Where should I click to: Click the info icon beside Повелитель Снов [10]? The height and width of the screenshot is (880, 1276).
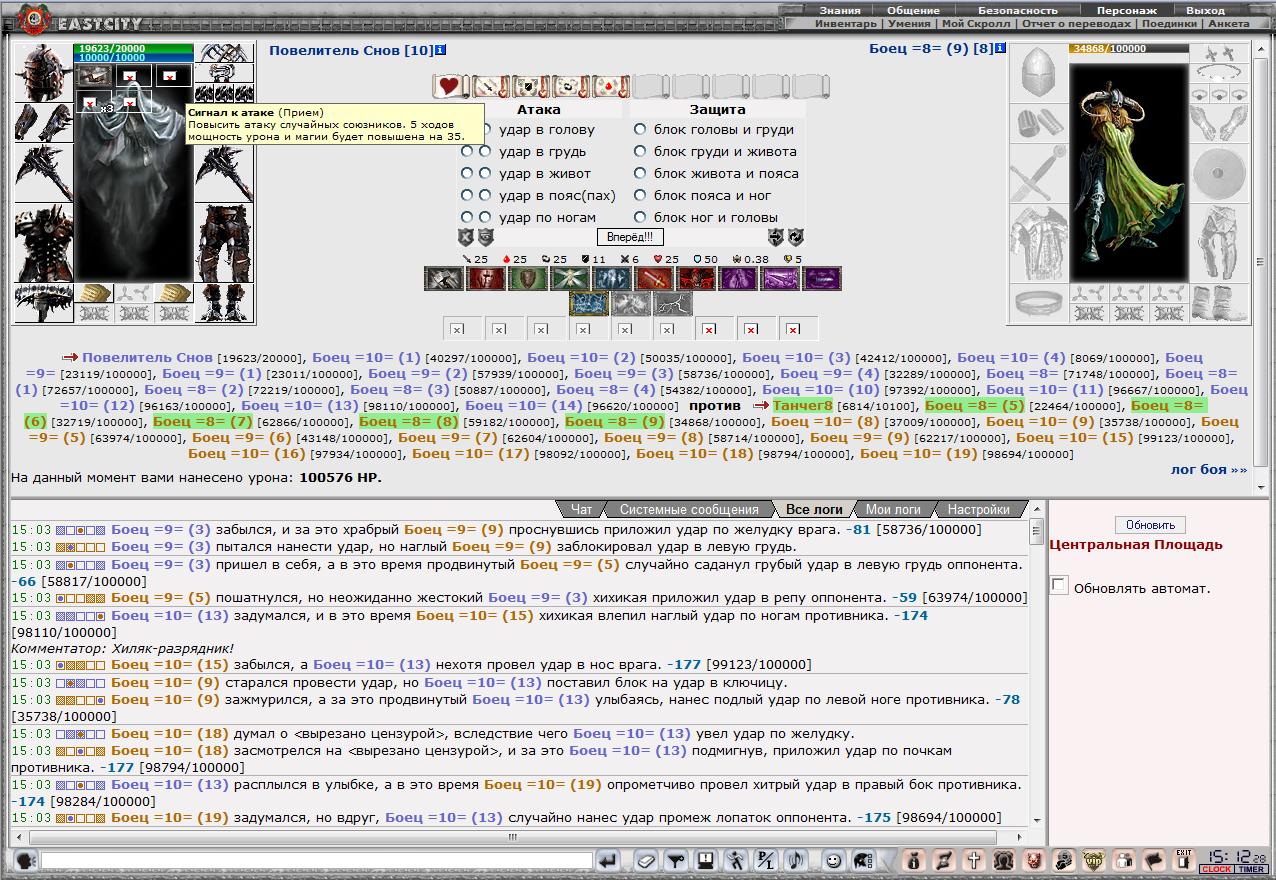coord(441,49)
